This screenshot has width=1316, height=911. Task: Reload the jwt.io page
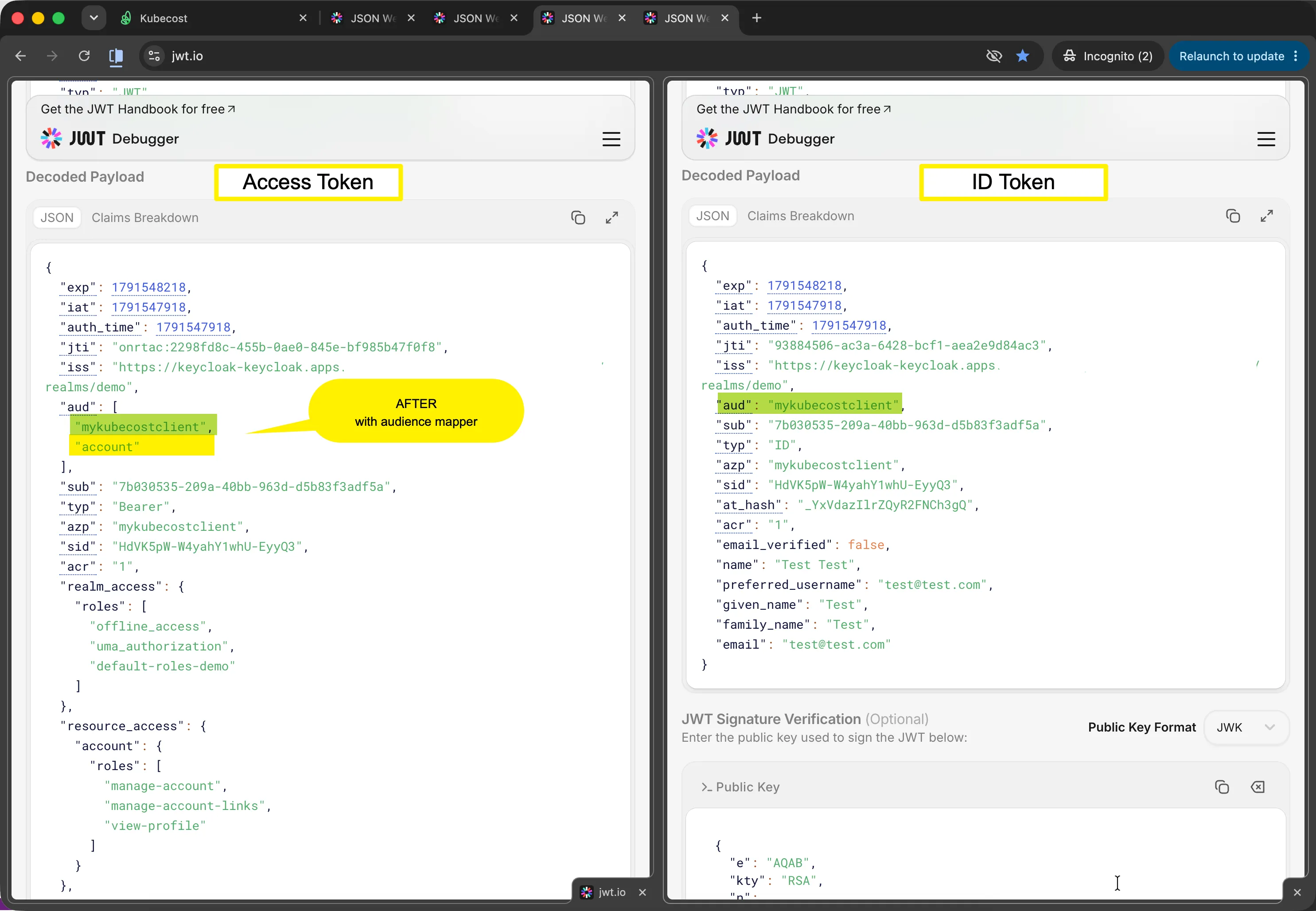(x=84, y=56)
